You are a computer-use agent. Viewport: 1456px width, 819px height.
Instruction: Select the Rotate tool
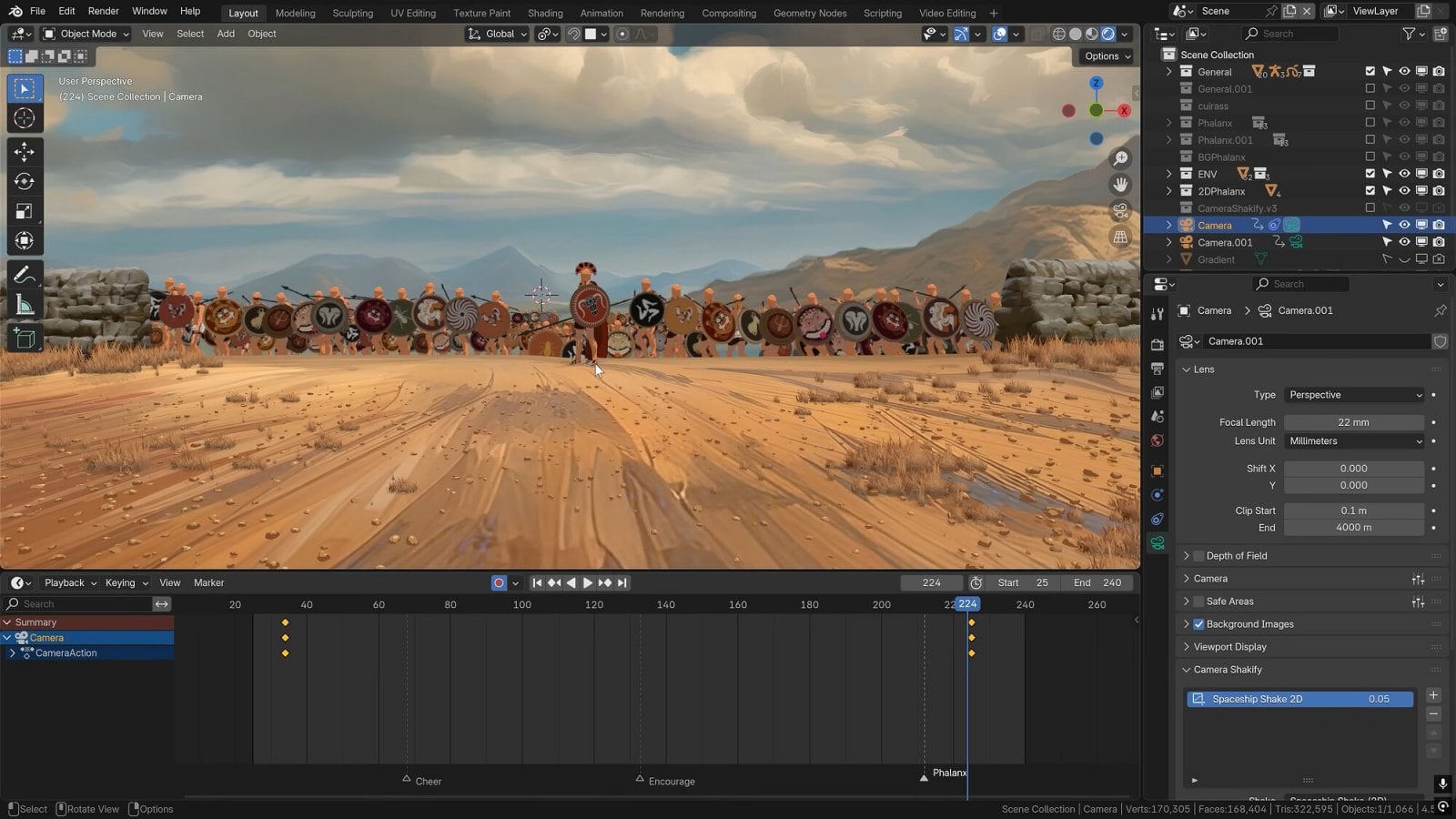pos(25,181)
